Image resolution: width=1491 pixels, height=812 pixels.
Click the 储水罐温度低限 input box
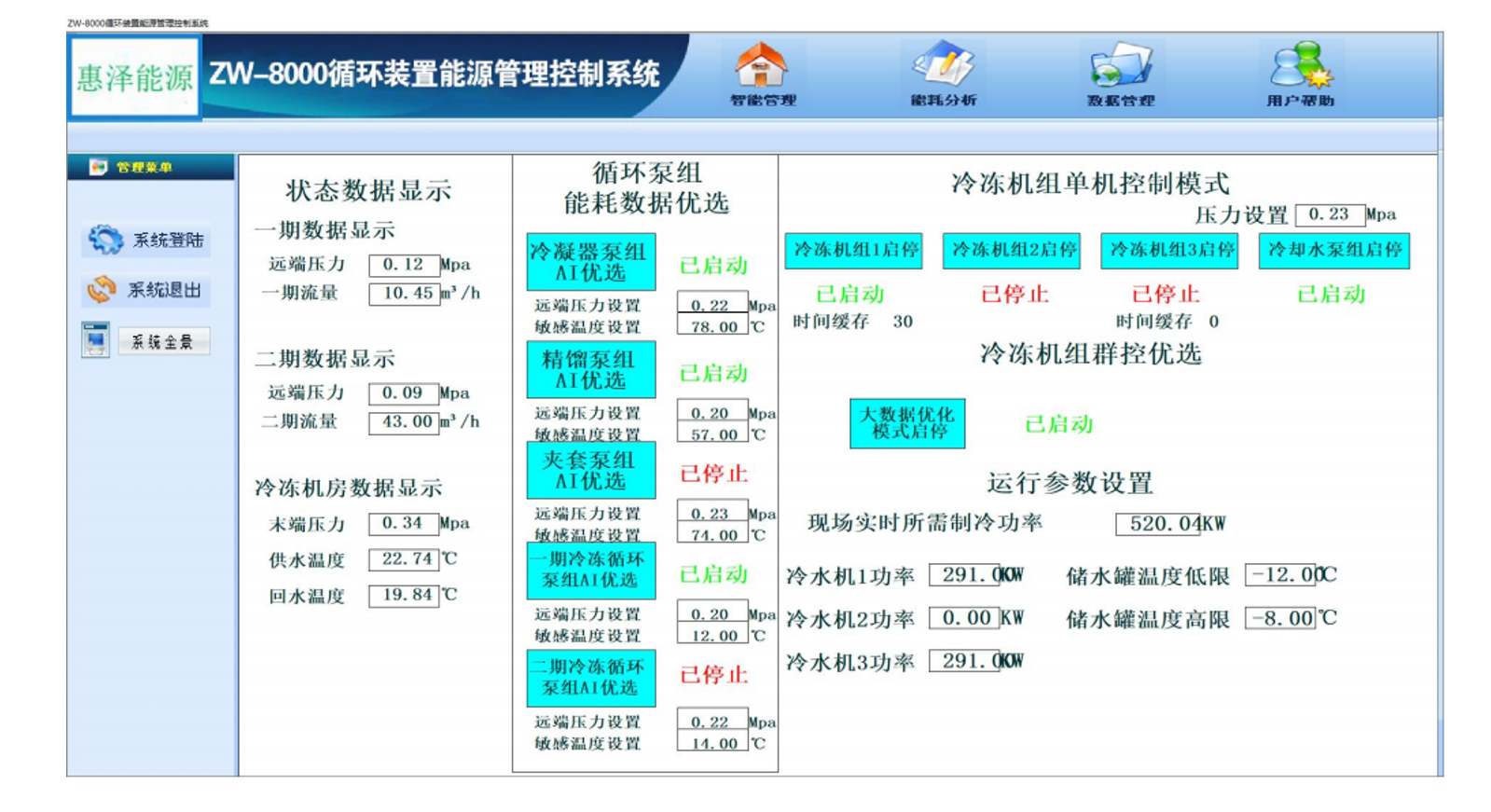coord(1279,575)
